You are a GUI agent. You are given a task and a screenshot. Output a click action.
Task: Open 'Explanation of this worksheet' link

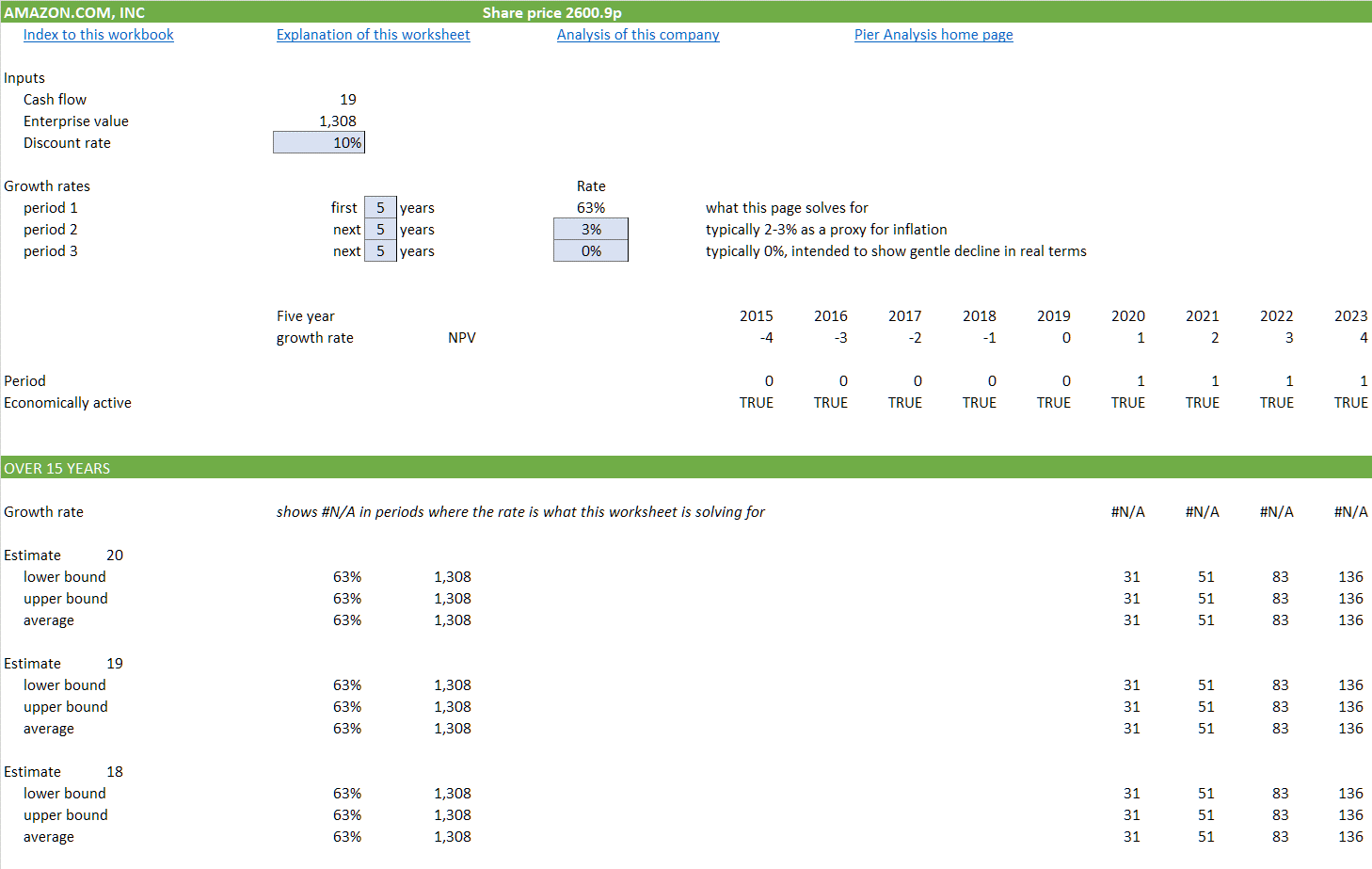click(x=373, y=35)
